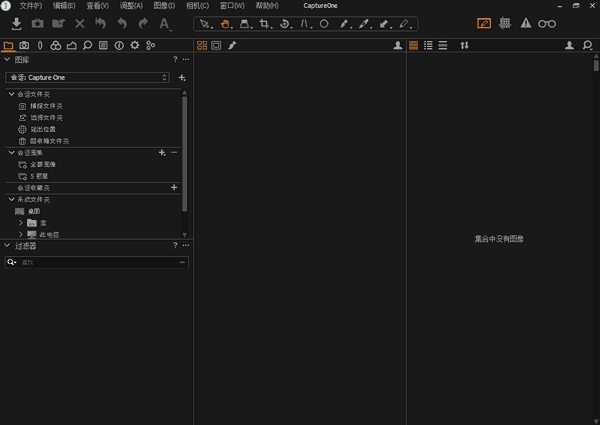Click the camera Capture icon in top toolbar

(x=38, y=24)
